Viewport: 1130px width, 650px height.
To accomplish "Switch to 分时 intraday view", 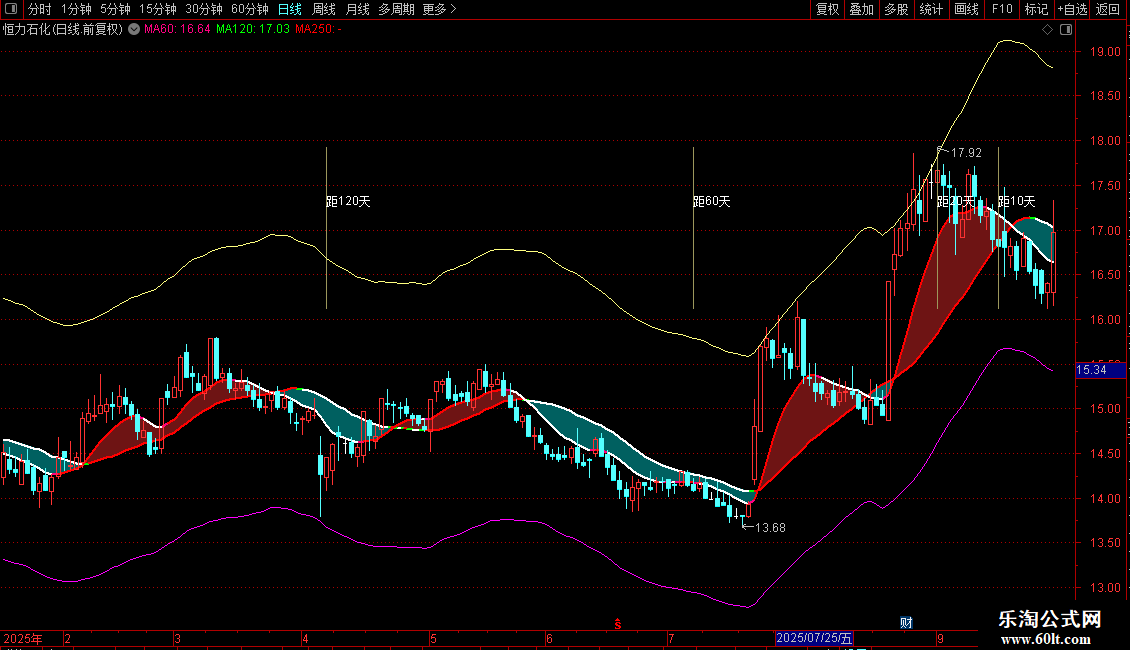I will [x=40, y=9].
